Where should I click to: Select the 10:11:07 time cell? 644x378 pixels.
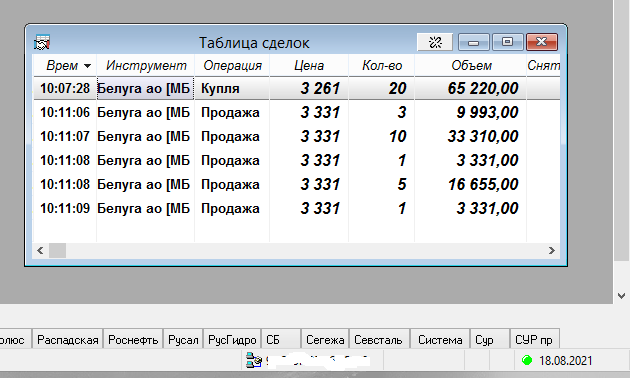pyautogui.click(x=65, y=136)
